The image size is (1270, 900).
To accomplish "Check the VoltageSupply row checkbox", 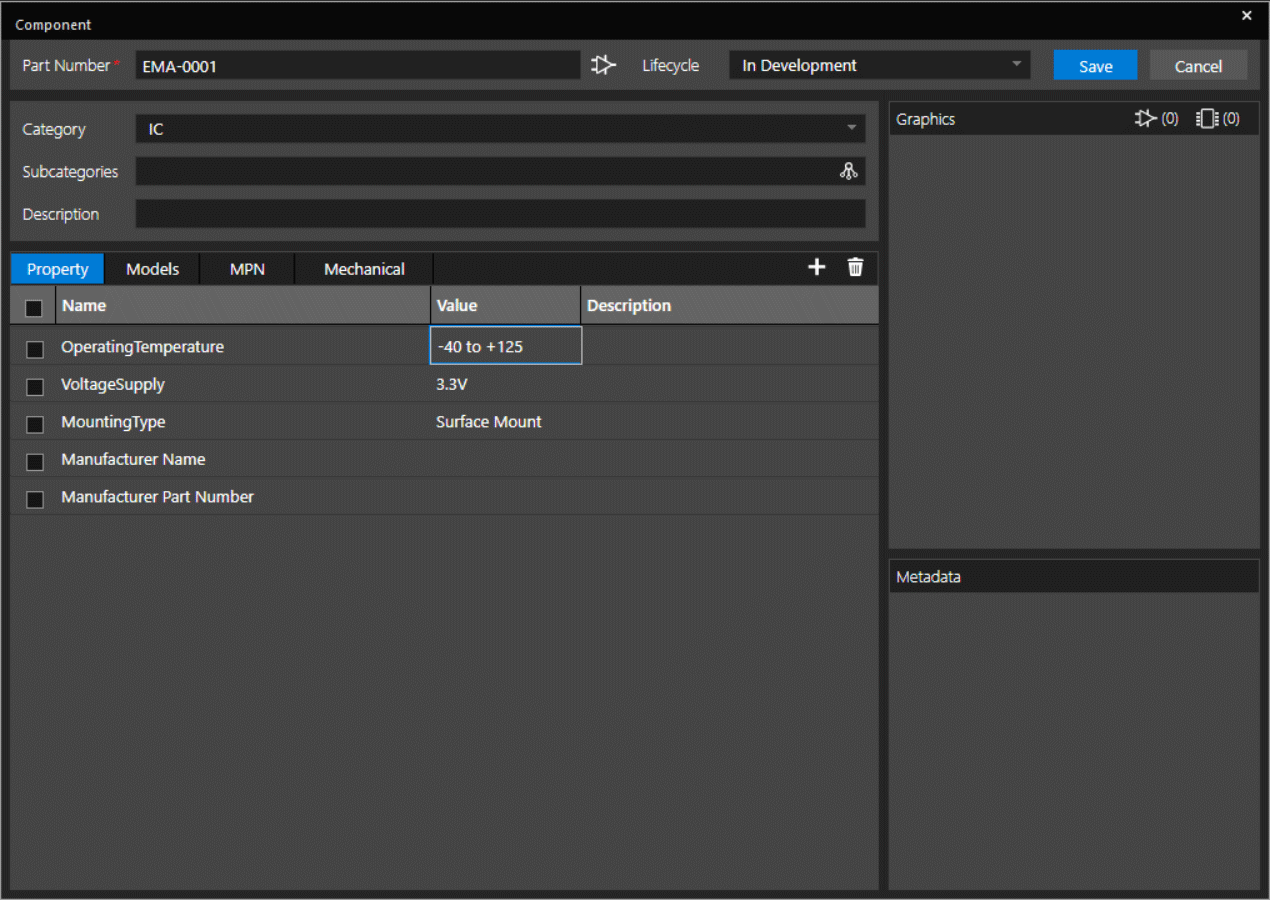I will coord(35,387).
